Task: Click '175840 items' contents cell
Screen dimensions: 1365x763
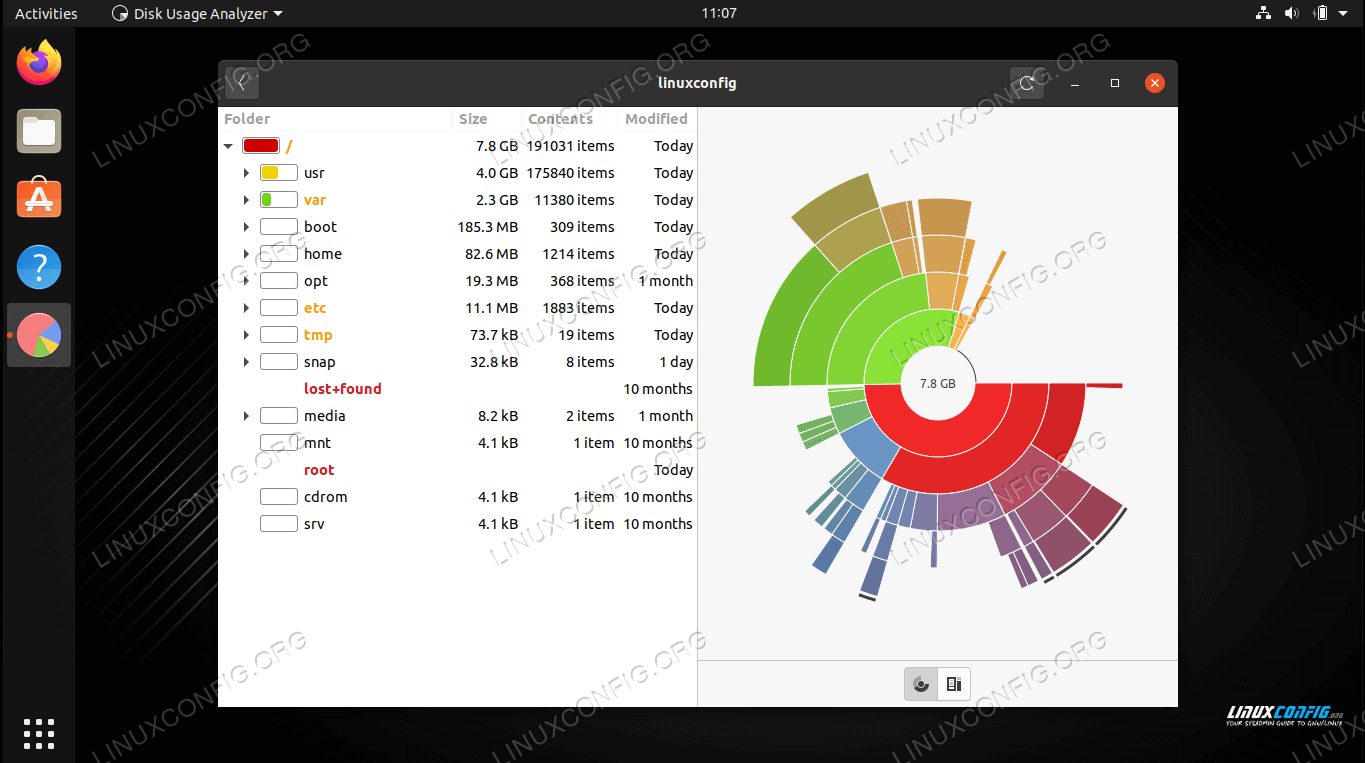Action: pos(570,173)
